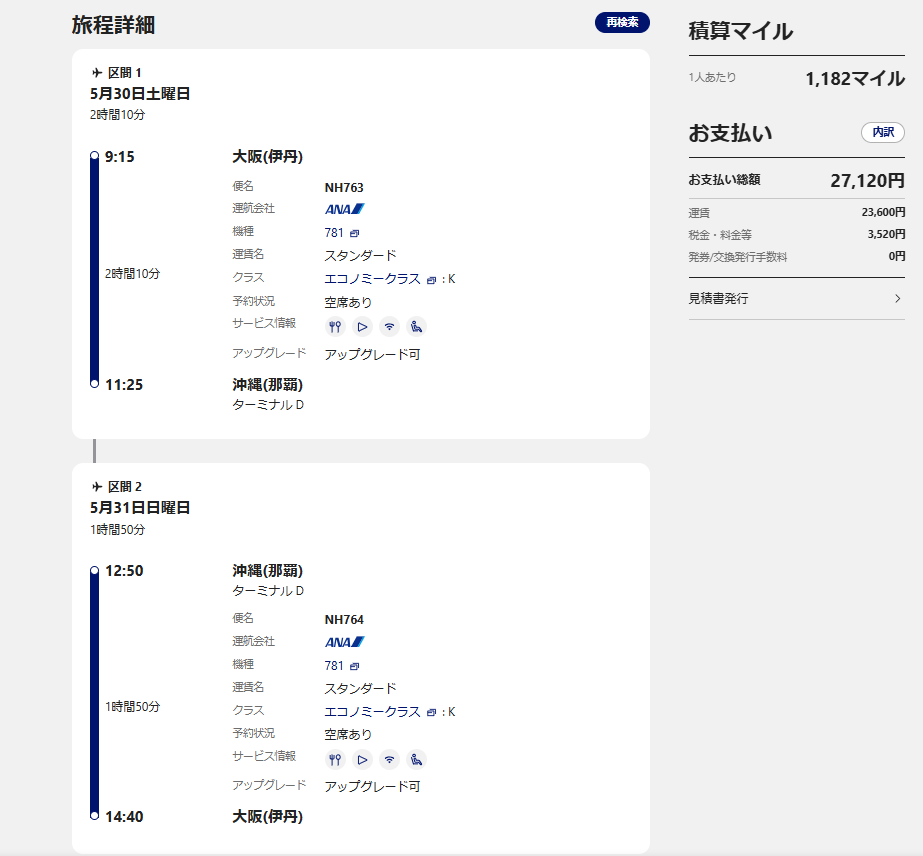Click the Wi-Fi service icon for NH763

tap(389, 326)
